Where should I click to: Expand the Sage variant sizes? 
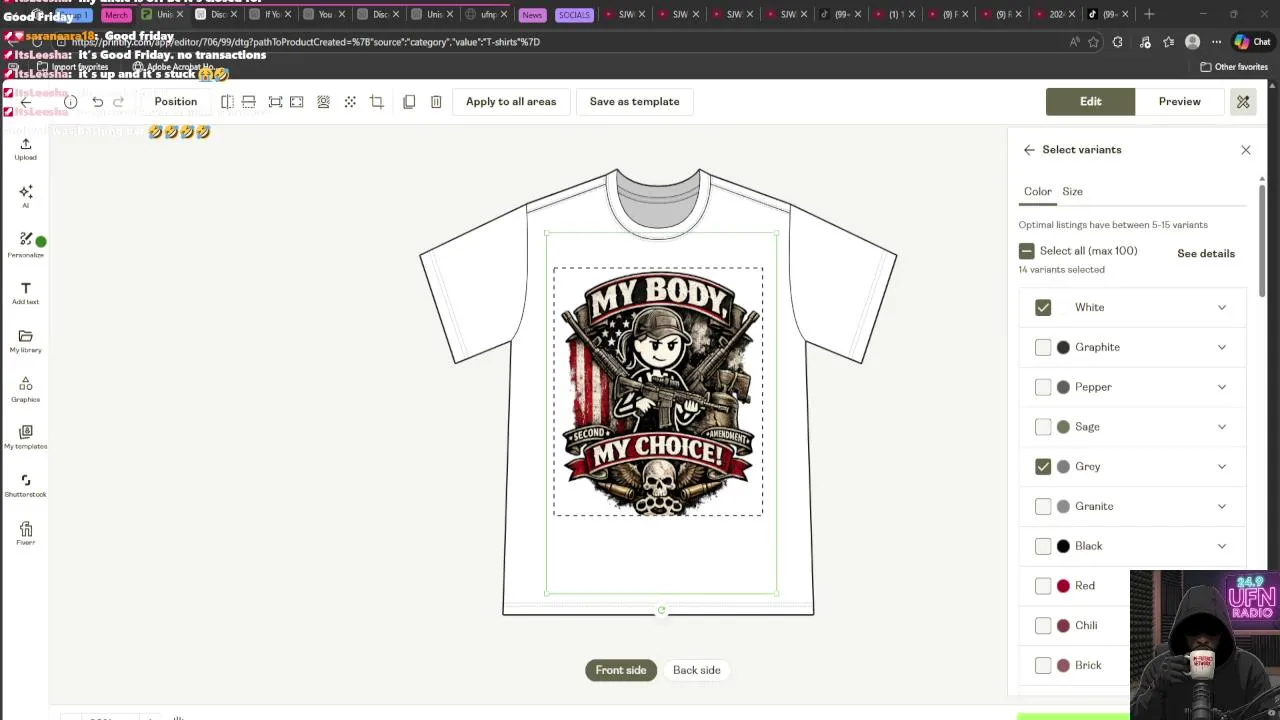[1222, 427]
